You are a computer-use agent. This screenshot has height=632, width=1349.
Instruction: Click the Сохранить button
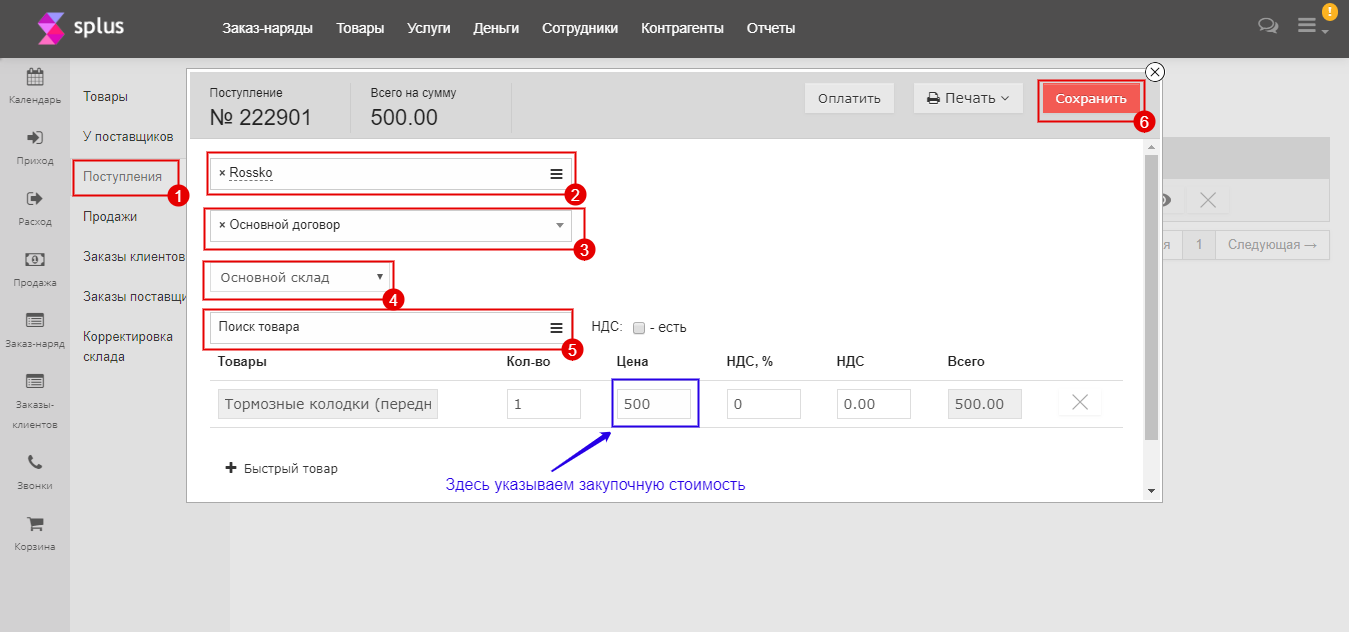click(1091, 98)
